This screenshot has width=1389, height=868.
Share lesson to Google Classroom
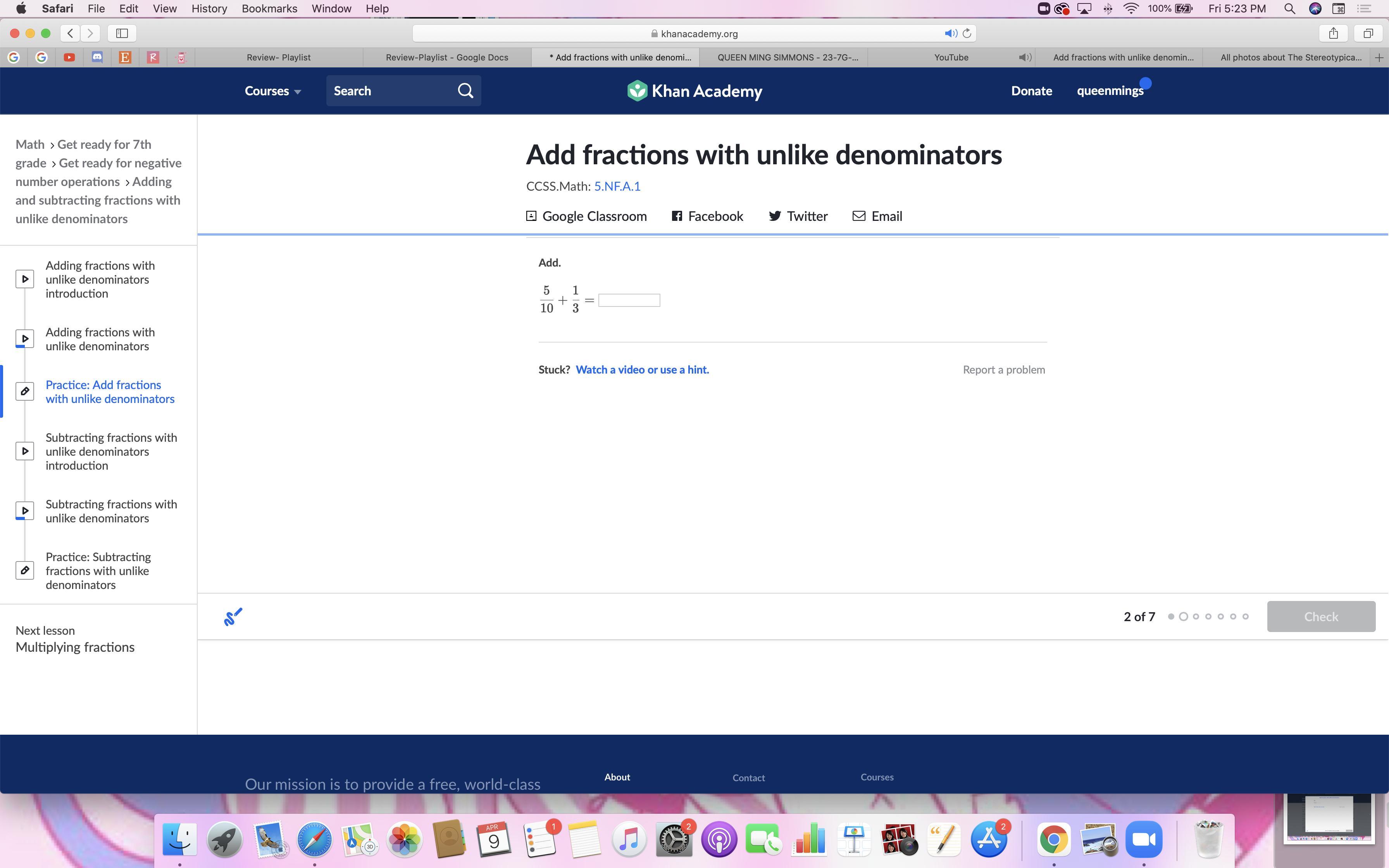[586, 217]
